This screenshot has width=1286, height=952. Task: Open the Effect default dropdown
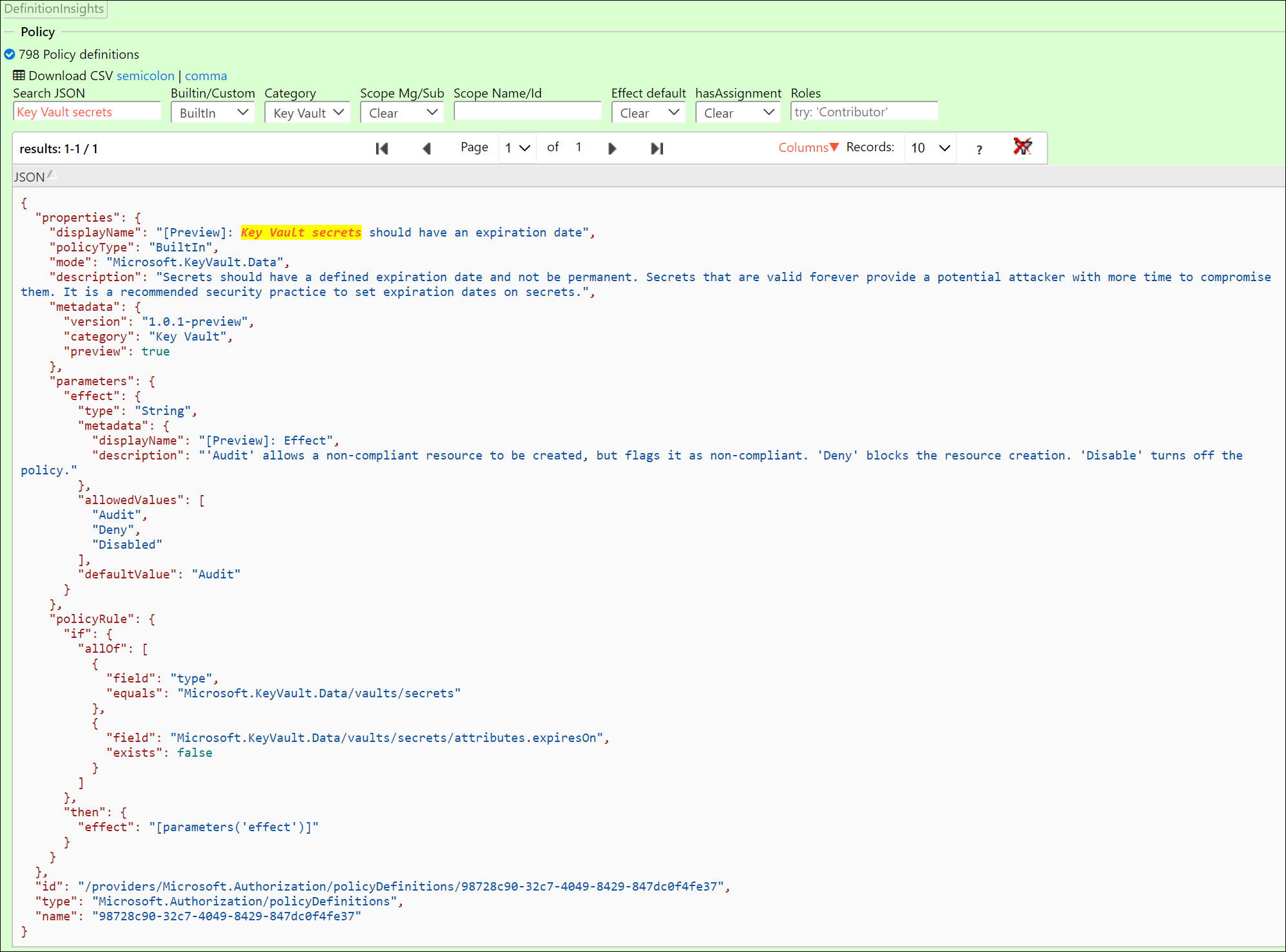(649, 112)
